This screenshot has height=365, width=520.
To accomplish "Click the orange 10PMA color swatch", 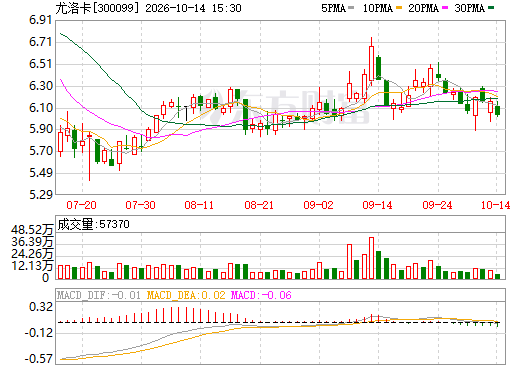I will click(399, 7).
